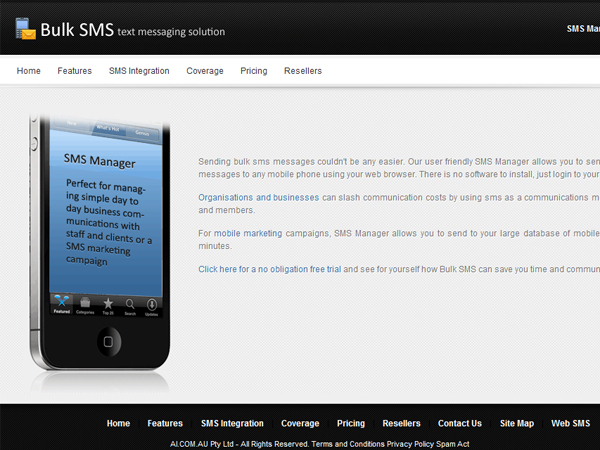Click the 'text messaging solution' tagline
Image resolution: width=600 pixels, height=450 pixels.
[x=171, y=31]
